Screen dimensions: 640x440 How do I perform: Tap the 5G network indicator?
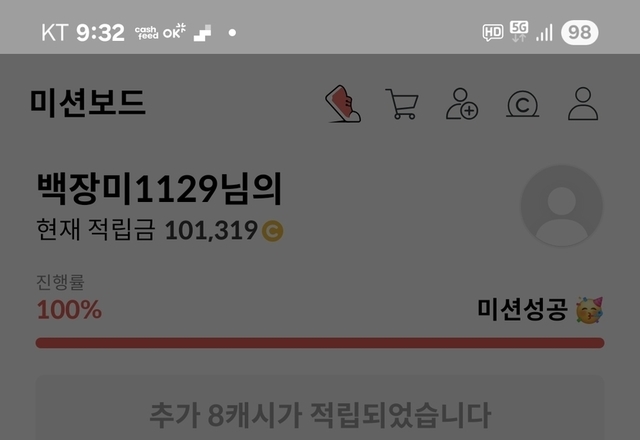pos(519,31)
